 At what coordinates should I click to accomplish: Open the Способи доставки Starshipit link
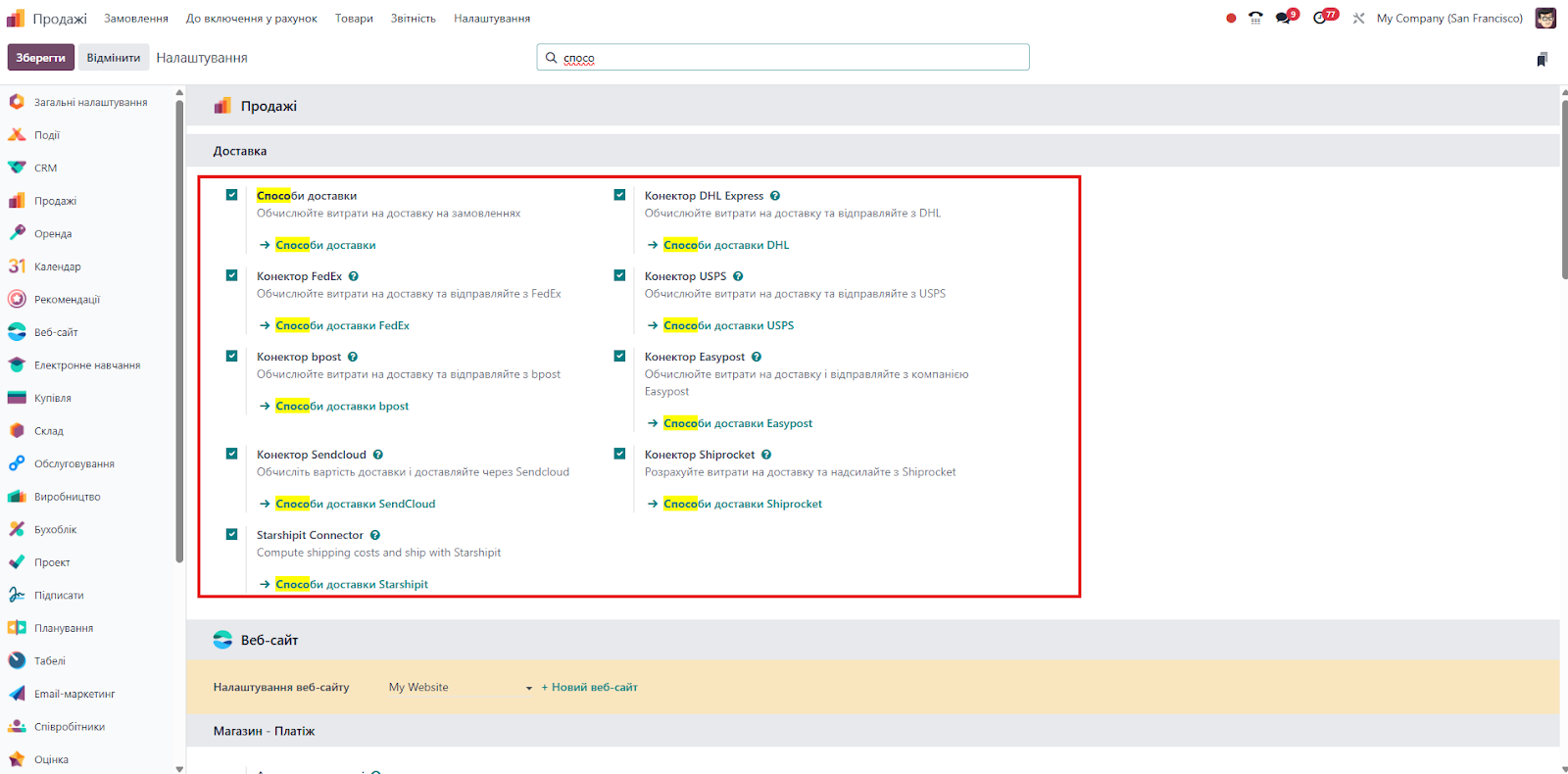tap(352, 584)
